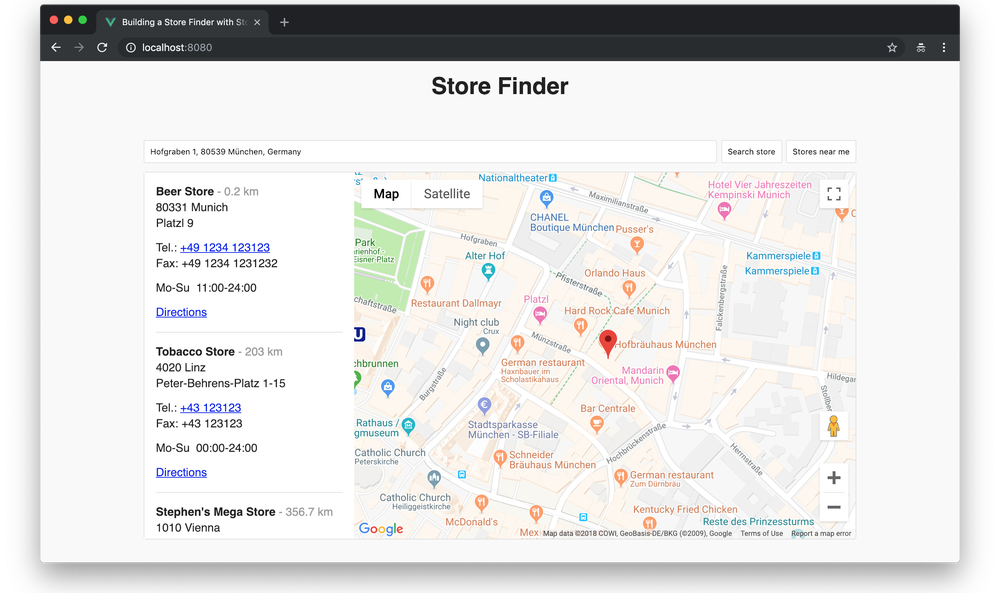Click the Hard Rock Cafe restaurant marker
The width and height of the screenshot is (1000, 593).
tap(580, 326)
